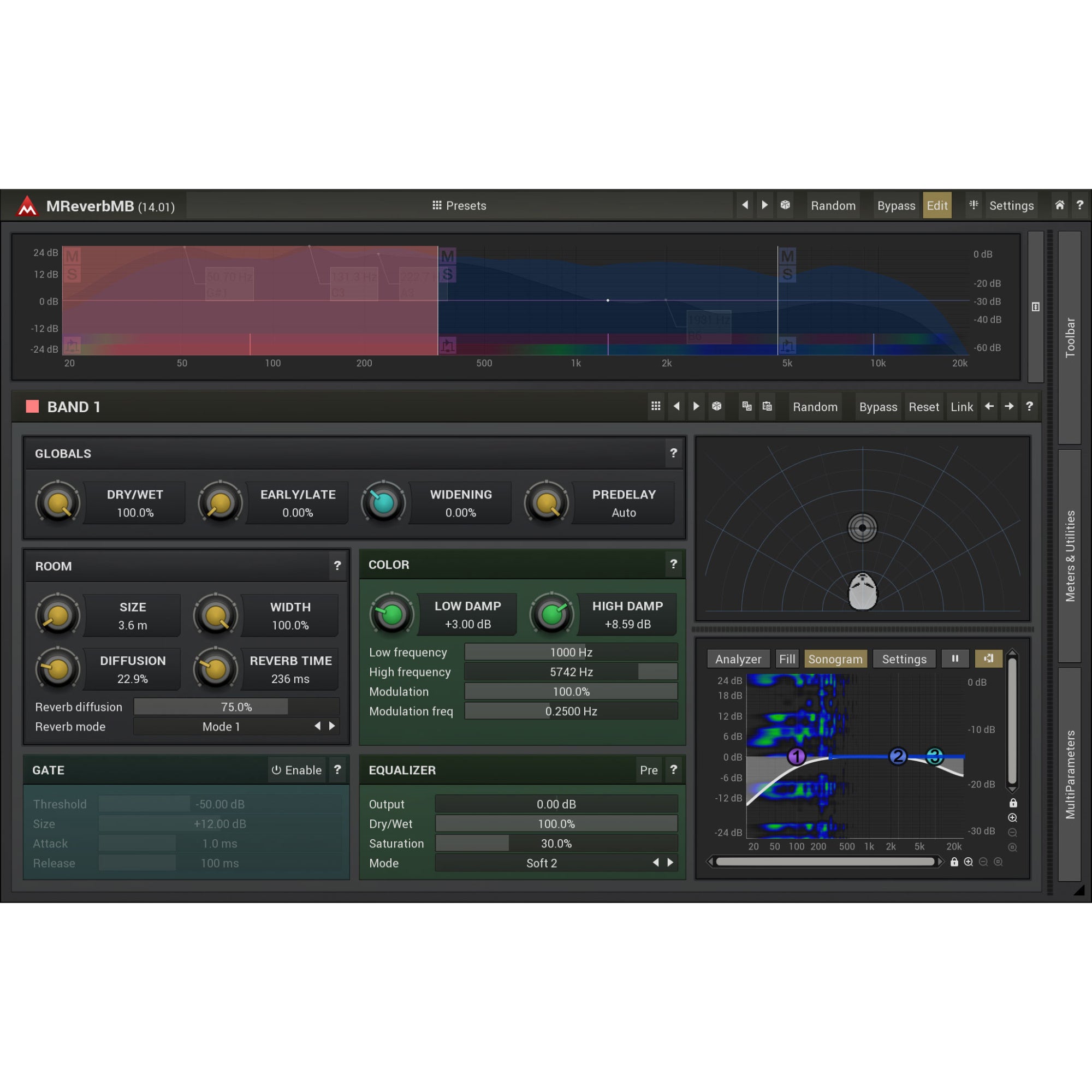The image size is (1092, 1092).
Task: Switch to previous band with left arrow
Action: pyautogui.click(x=989, y=406)
